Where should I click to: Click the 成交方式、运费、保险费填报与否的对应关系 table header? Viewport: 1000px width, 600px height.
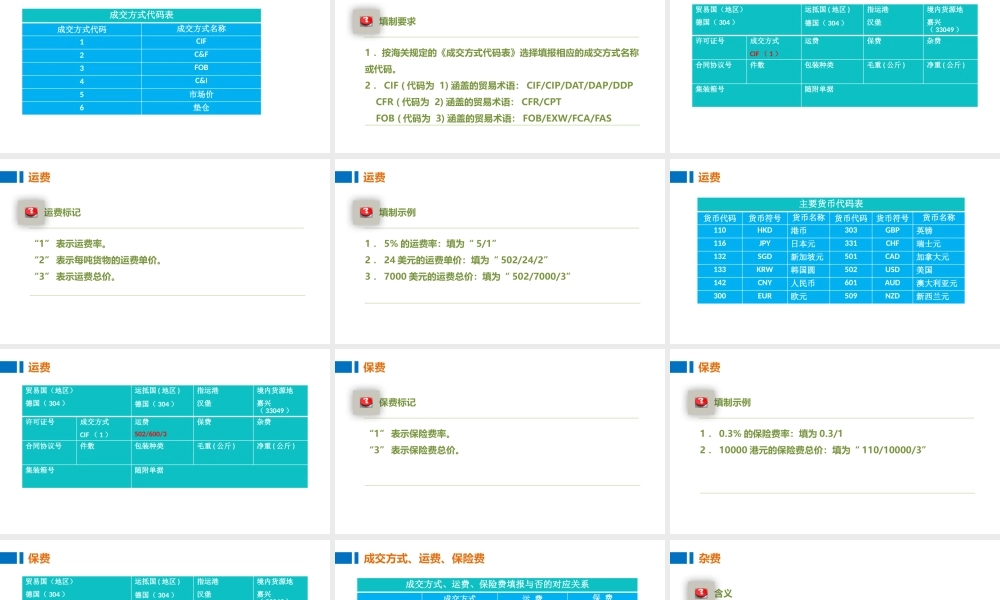tap(497, 584)
